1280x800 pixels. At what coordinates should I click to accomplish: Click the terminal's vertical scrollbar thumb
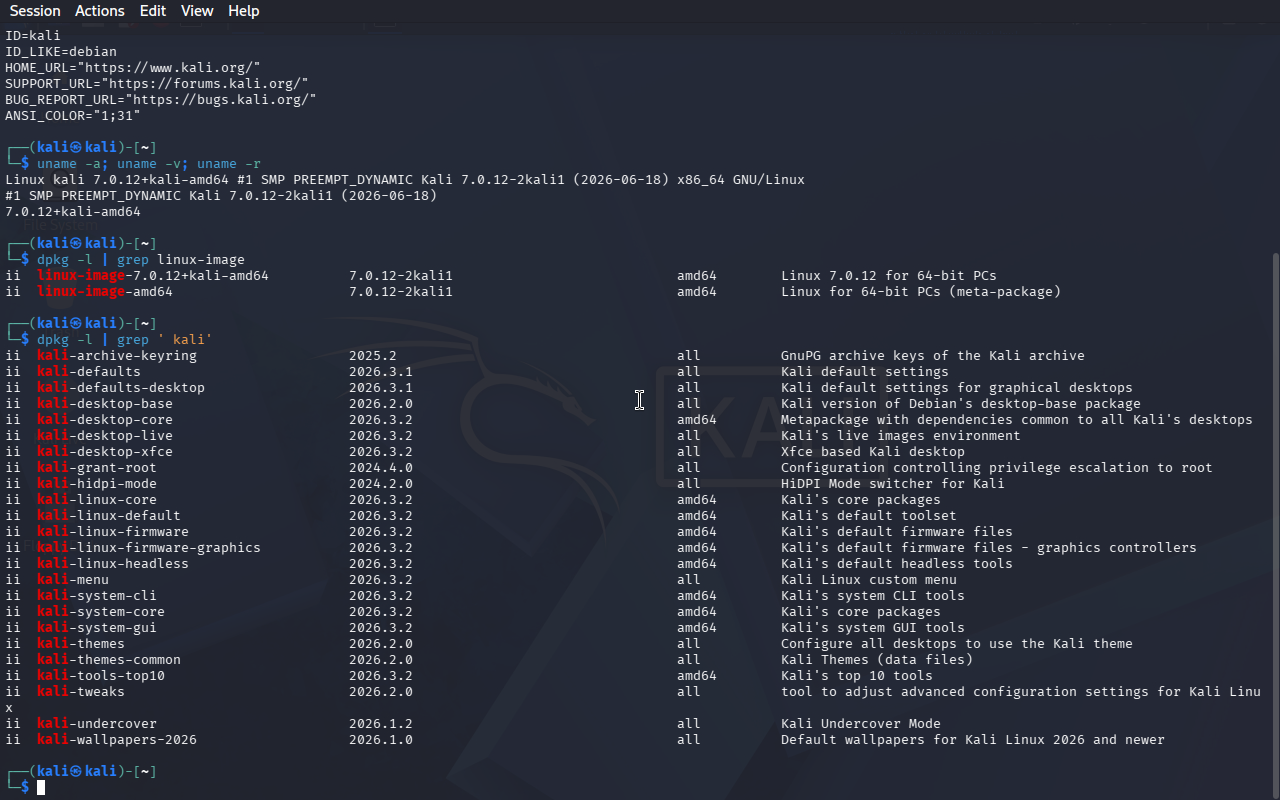point(1275,525)
